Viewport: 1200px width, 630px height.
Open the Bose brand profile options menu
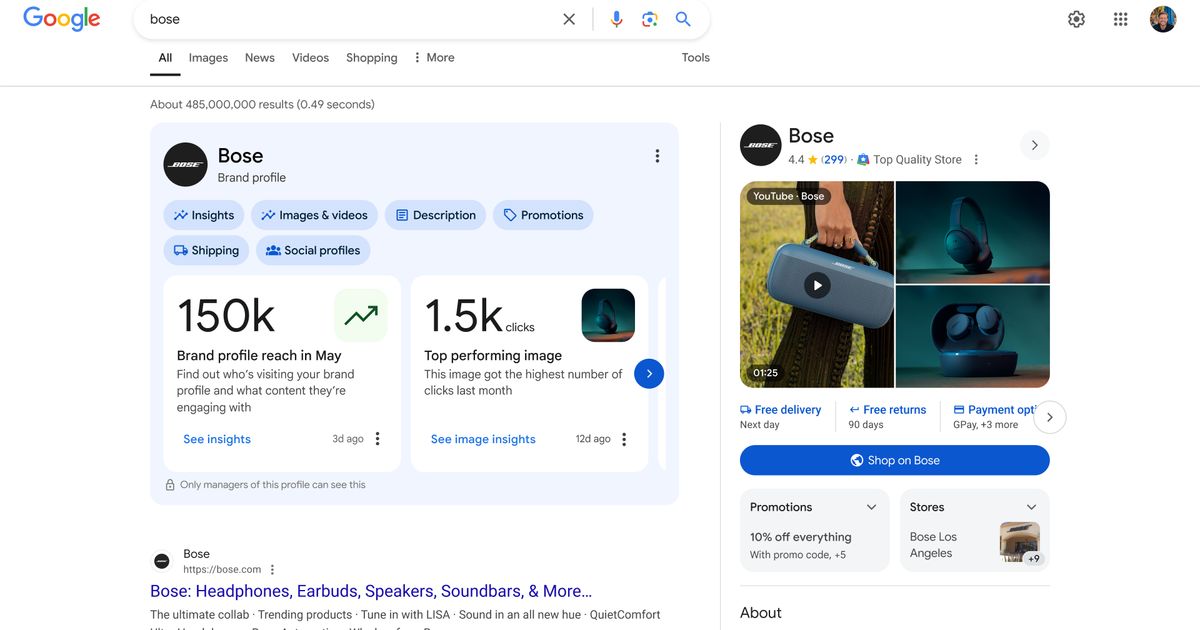coord(657,156)
